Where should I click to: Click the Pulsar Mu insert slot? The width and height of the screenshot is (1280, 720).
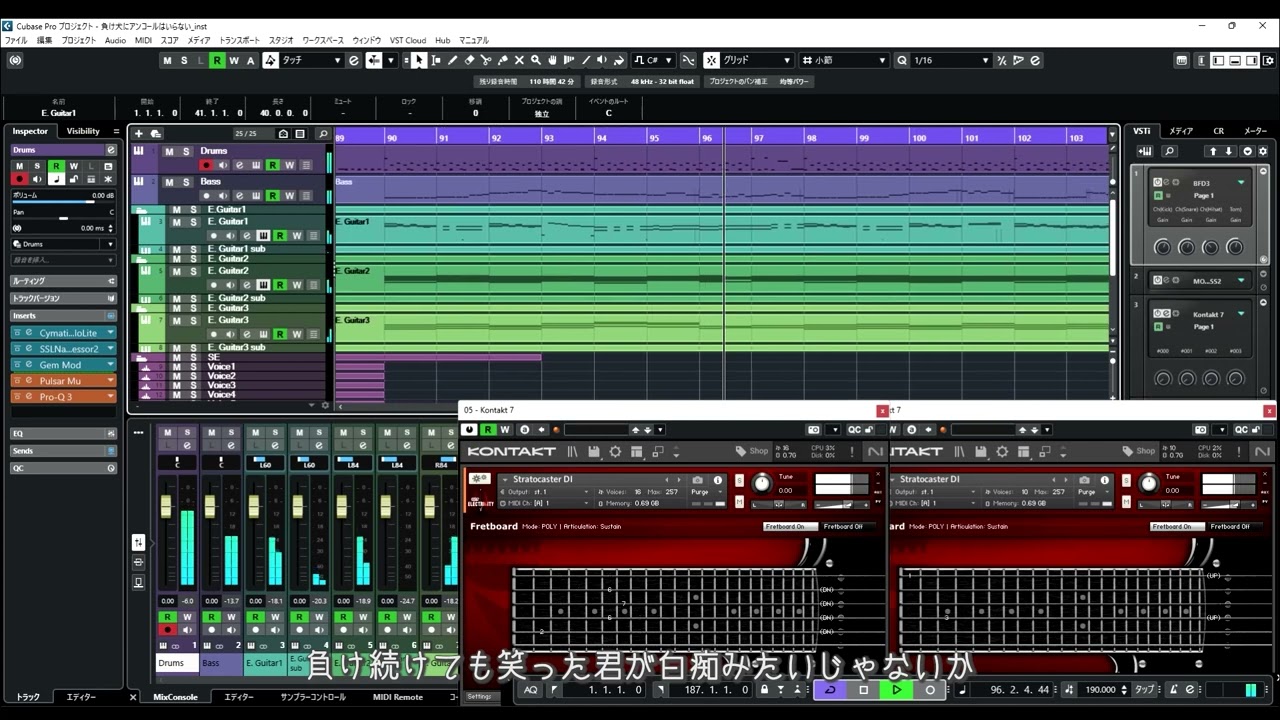(x=64, y=381)
